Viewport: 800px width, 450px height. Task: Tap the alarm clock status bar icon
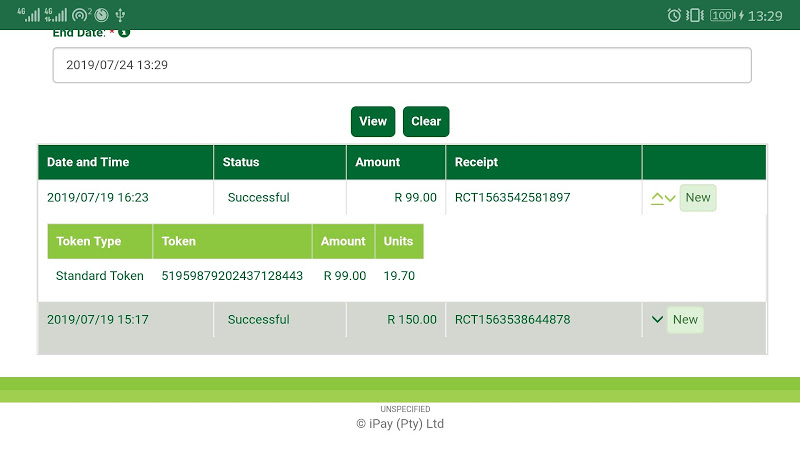674,15
